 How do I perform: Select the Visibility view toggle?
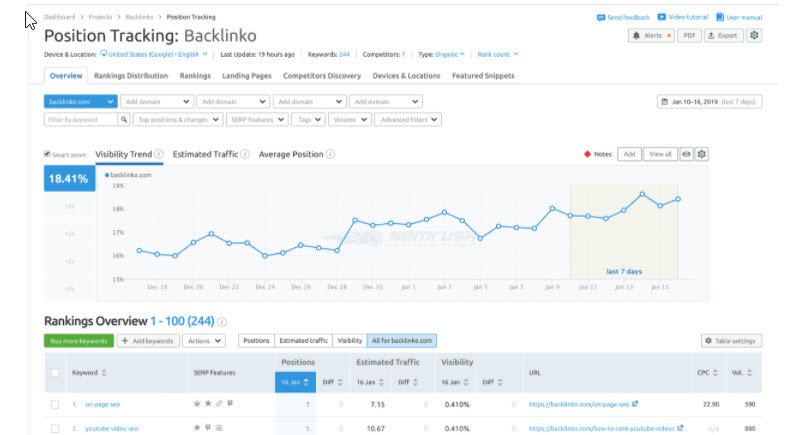pyautogui.click(x=350, y=341)
